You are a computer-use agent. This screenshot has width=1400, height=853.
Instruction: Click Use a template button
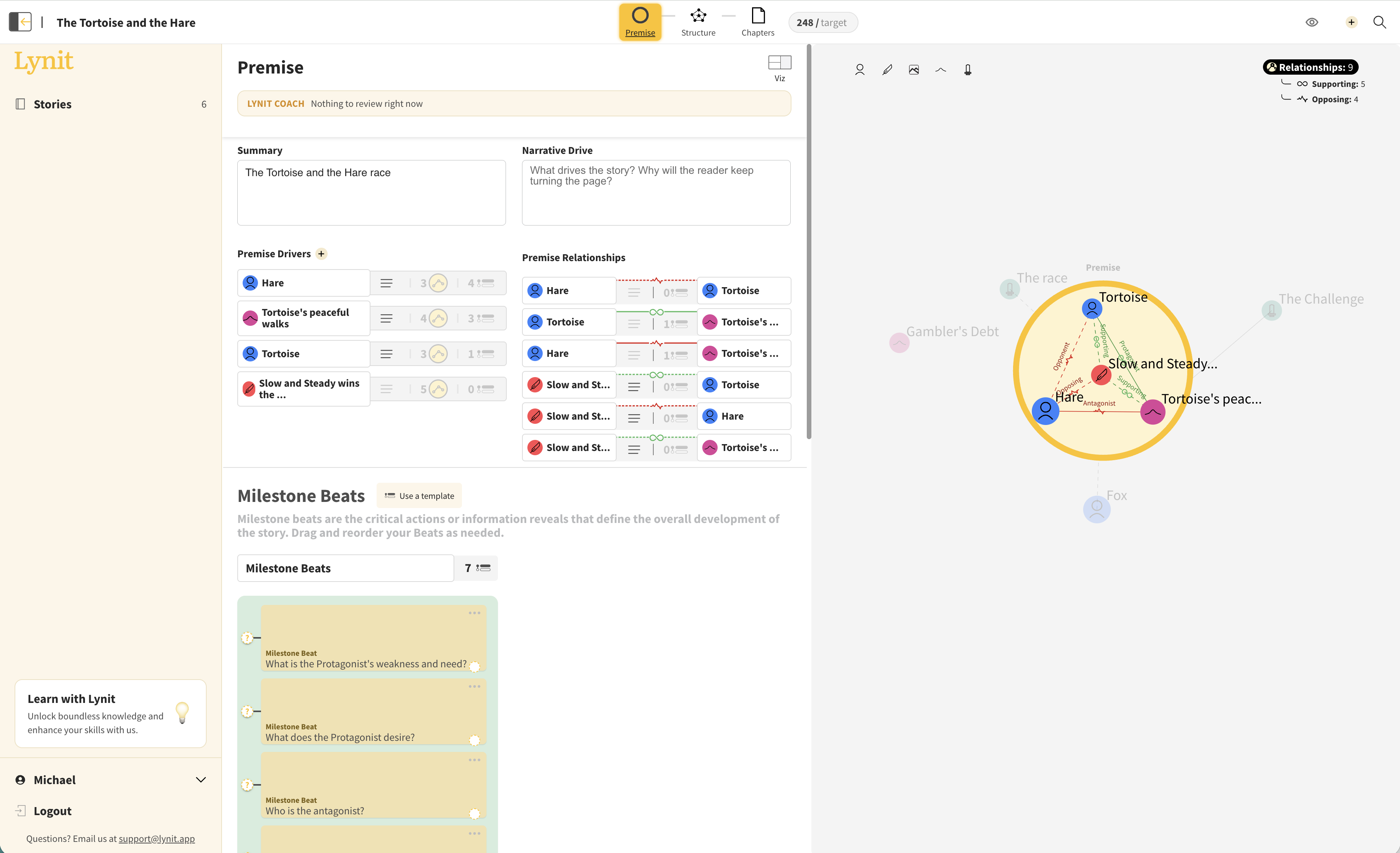coord(419,495)
